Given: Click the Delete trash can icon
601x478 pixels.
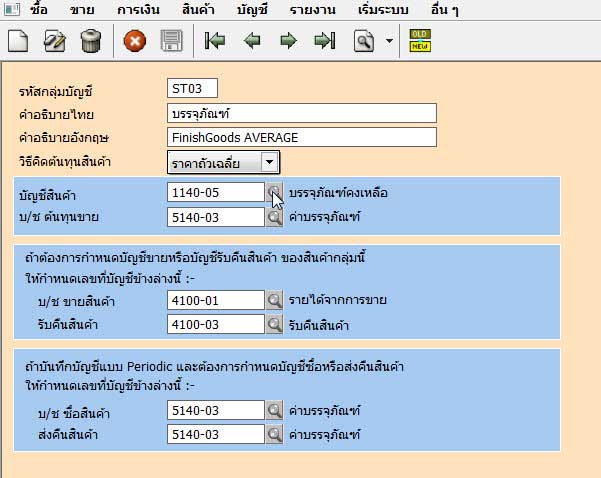Looking at the screenshot, I should [91, 41].
